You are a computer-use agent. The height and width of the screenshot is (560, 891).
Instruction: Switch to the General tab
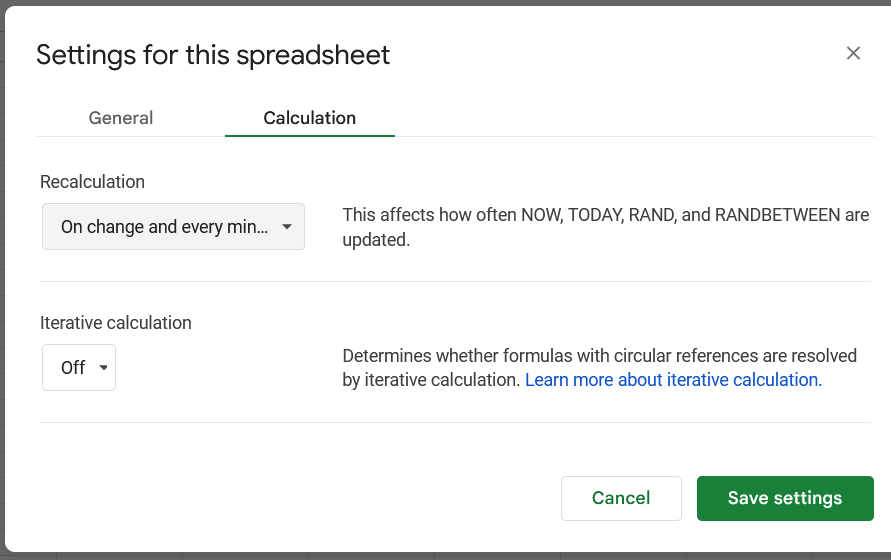pos(121,118)
